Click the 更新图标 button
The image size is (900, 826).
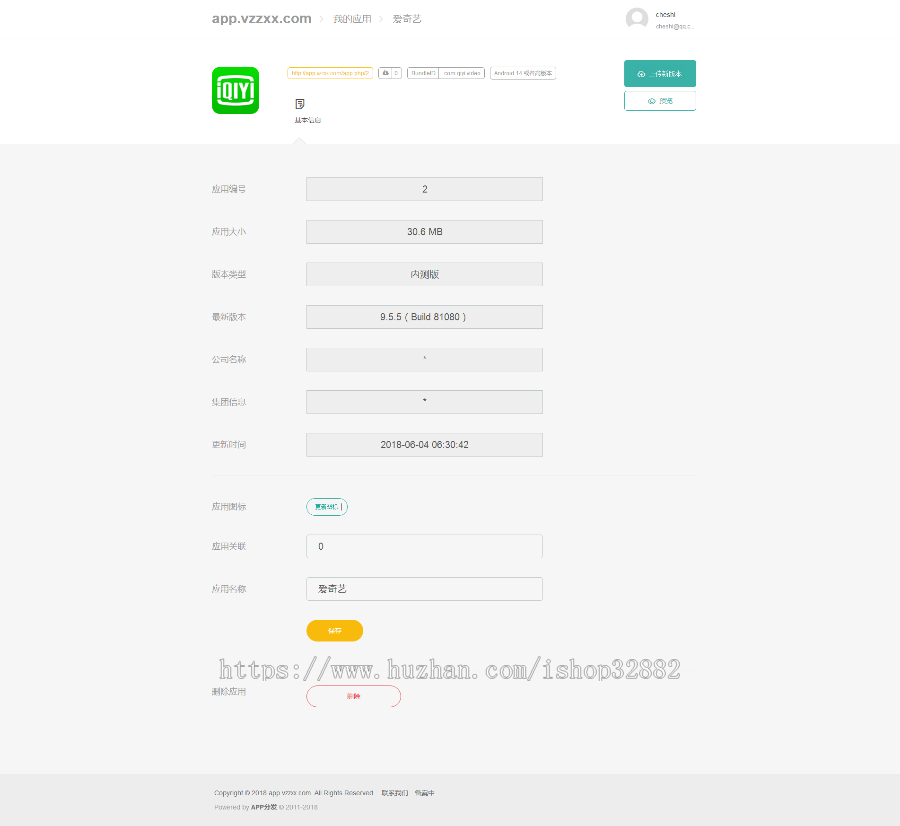[x=327, y=507]
